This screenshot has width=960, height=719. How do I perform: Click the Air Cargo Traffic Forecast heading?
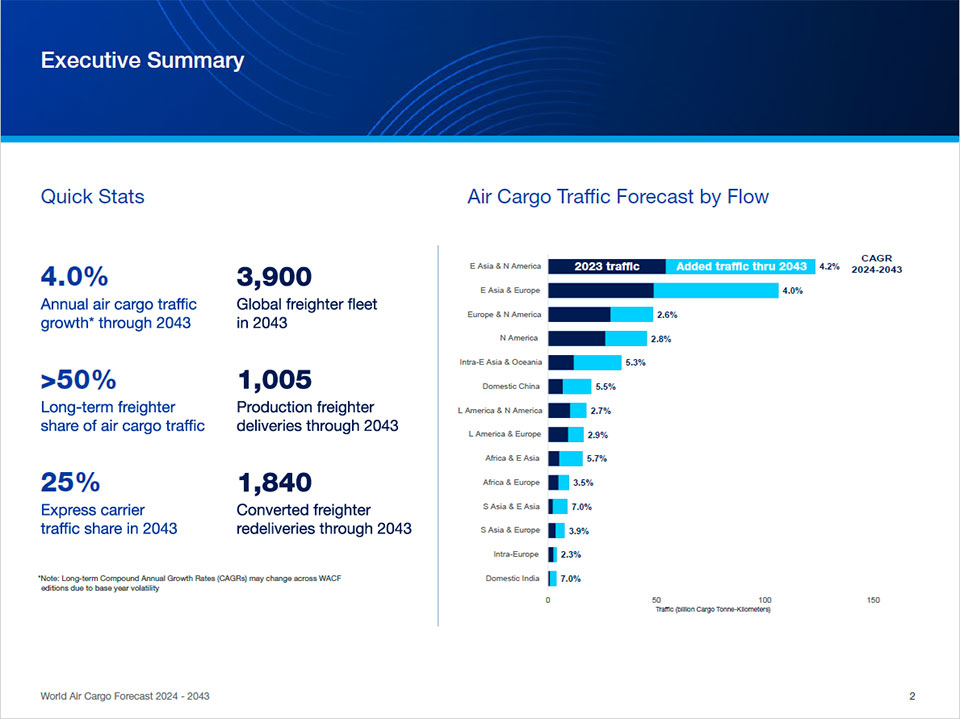618,197
